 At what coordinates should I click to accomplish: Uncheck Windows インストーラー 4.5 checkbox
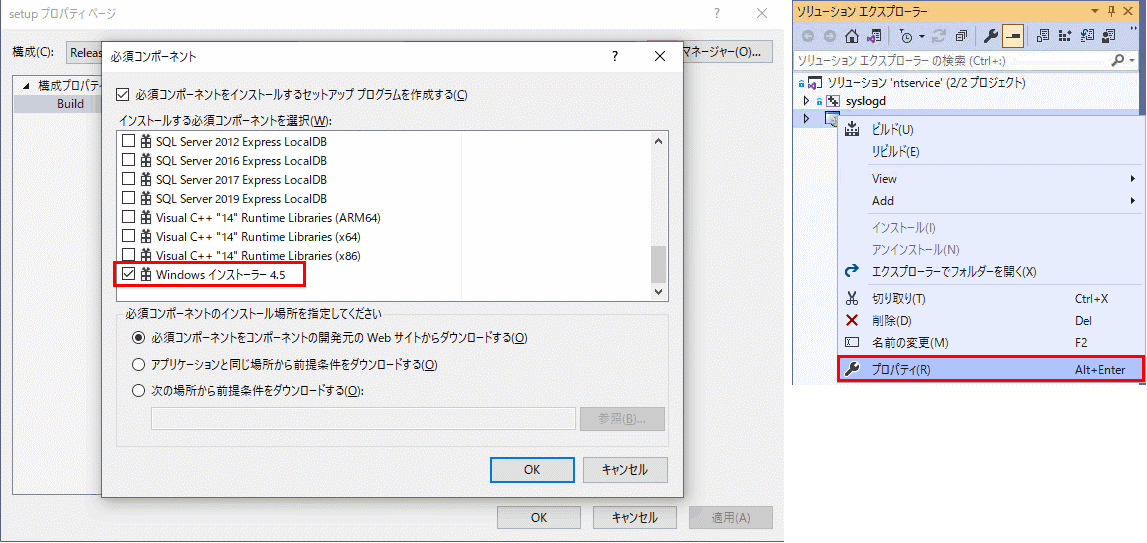[x=128, y=274]
